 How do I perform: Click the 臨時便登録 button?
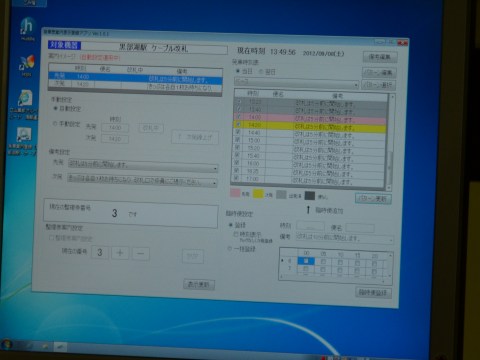(373, 293)
